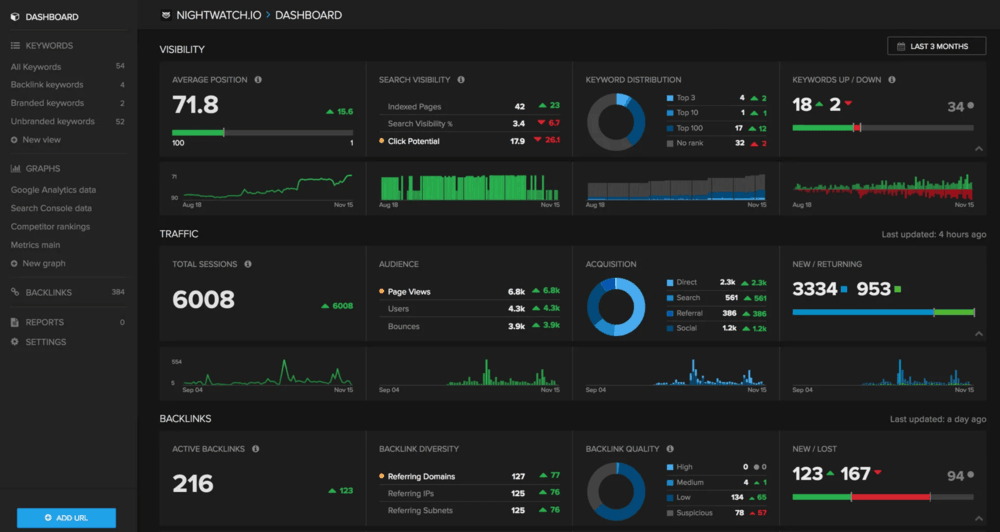
Task: Click the New / Returning blue-green bar
Action: (883, 313)
